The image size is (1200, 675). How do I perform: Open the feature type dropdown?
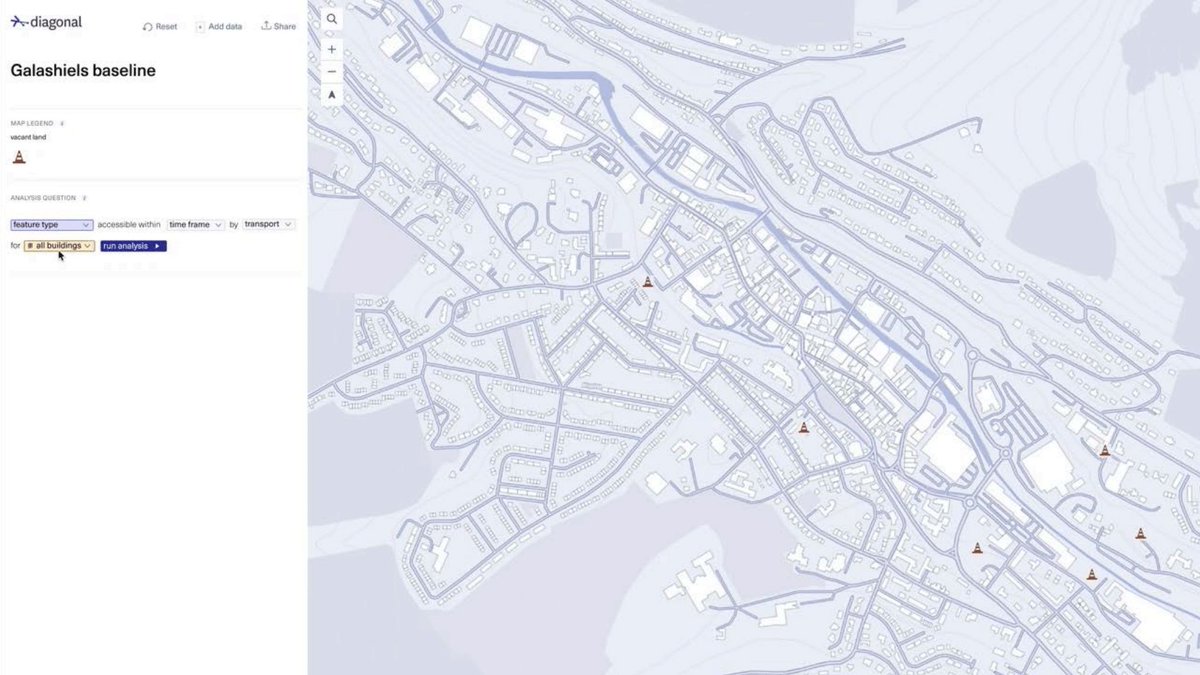click(50, 224)
